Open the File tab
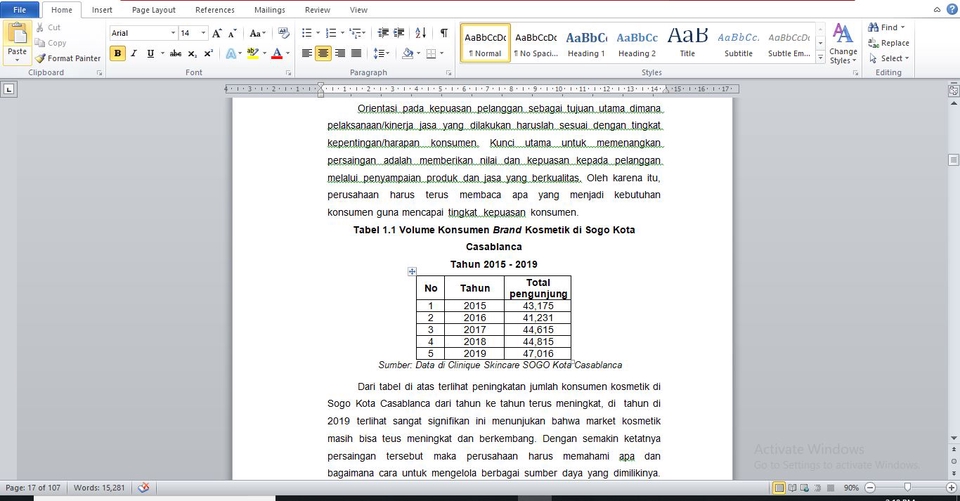The height and width of the screenshot is (501, 960). click(x=20, y=10)
